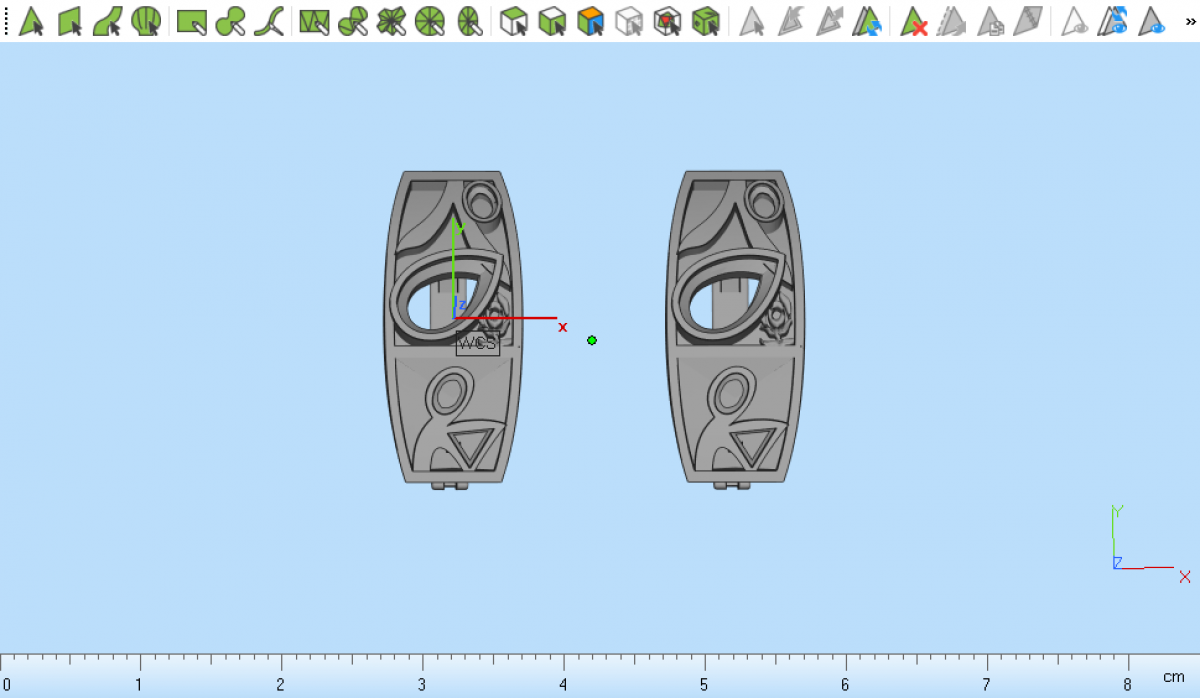1200x698 pixels.
Task: Select the solid green cube selection icon
Action: pyautogui.click(x=706, y=20)
